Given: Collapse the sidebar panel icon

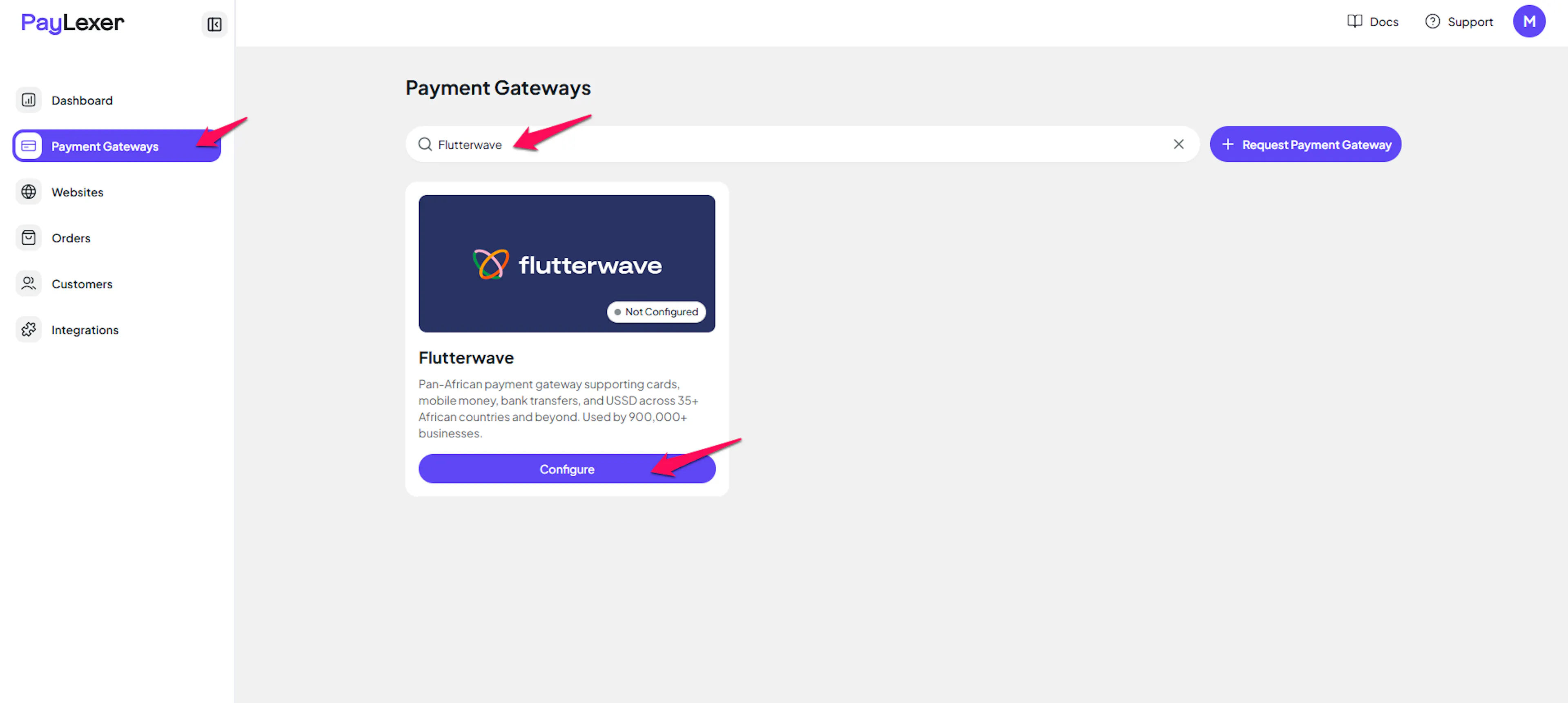Looking at the screenshot, I should tap(214, 25).
